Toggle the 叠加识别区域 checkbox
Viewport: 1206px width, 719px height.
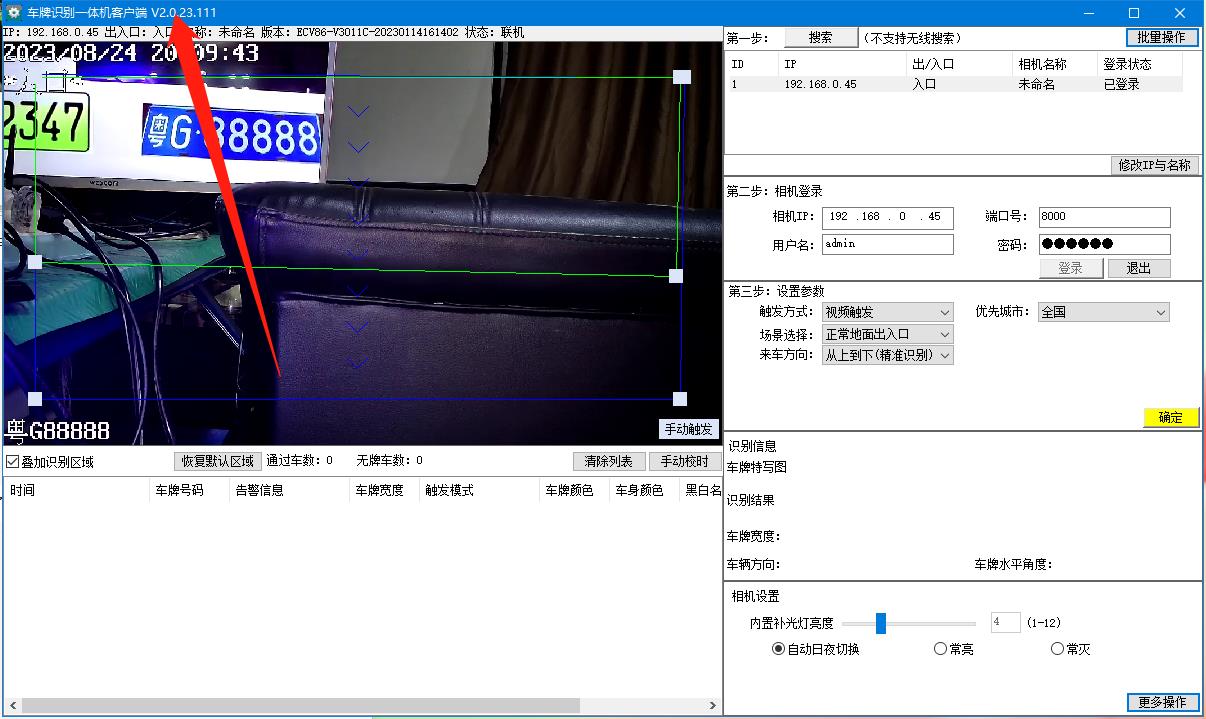click(13, 462)
